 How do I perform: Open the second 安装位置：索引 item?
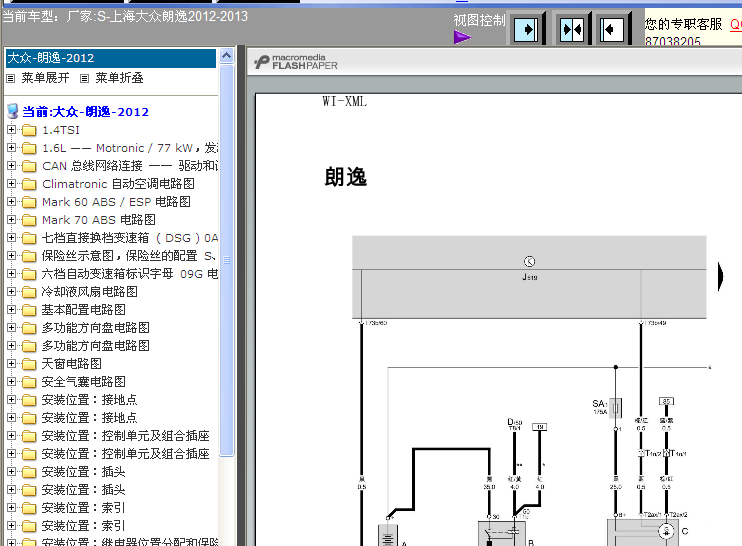coord(83,526)
